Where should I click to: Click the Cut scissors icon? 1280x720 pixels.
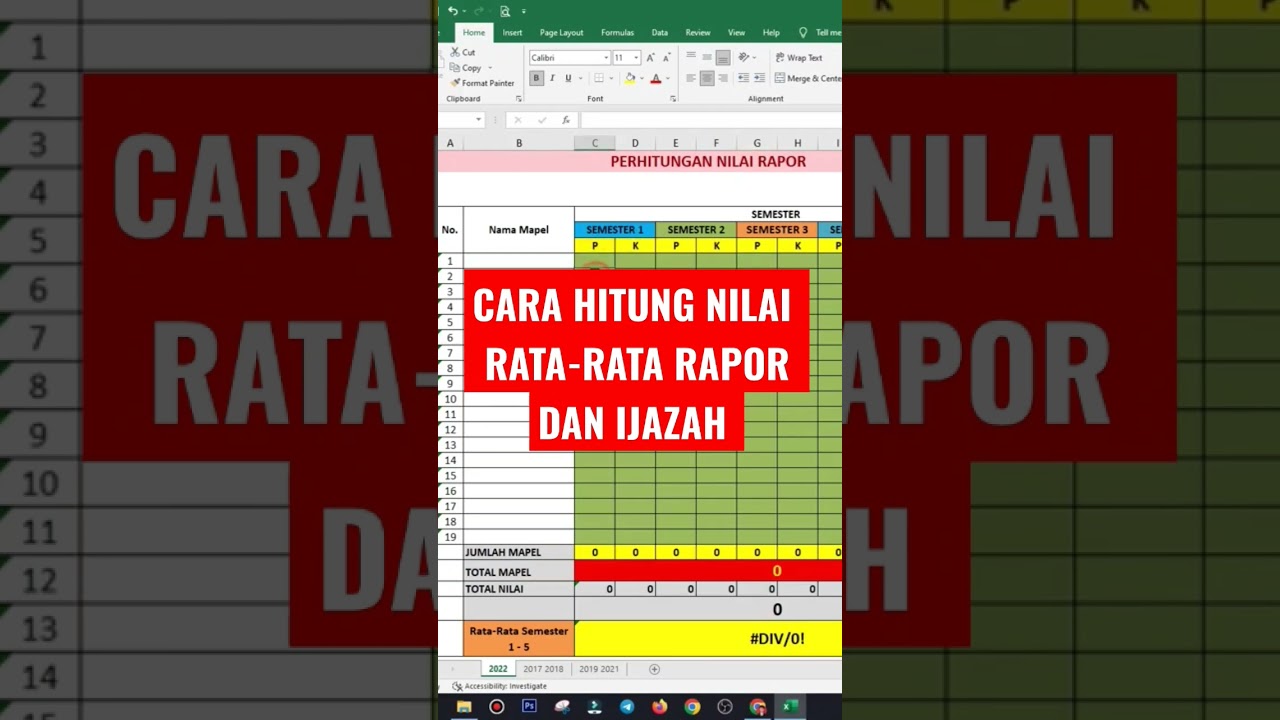455,52
